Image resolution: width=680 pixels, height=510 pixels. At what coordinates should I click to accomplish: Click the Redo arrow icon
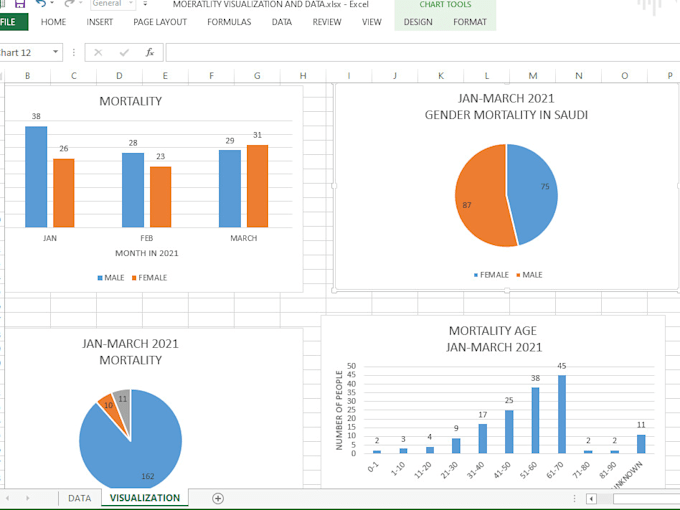point(69,4)
